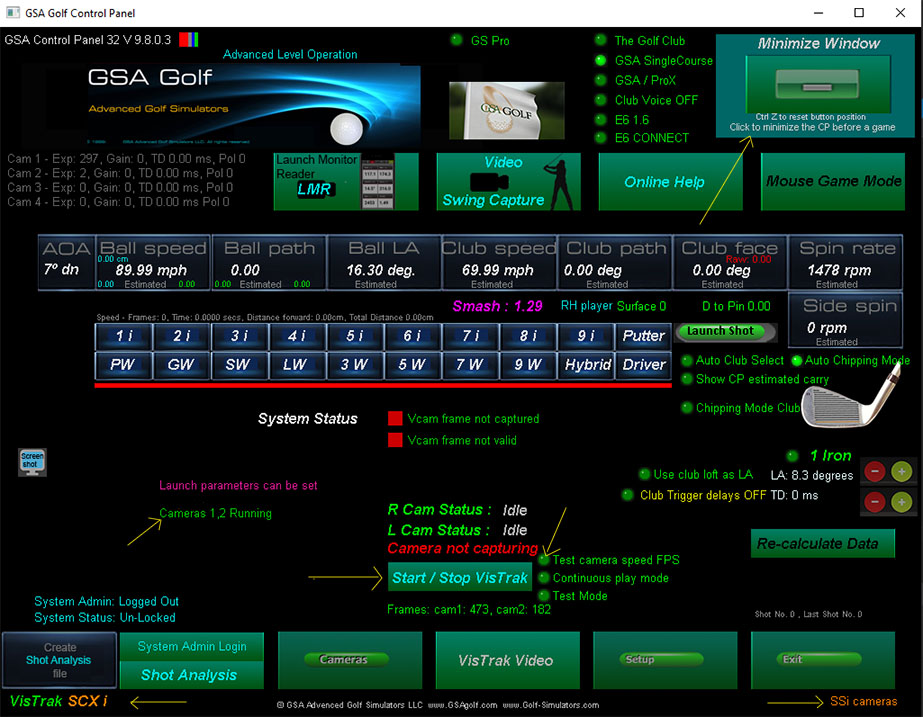Decrease launch angle with upper minus button

[x=873, y=470]
